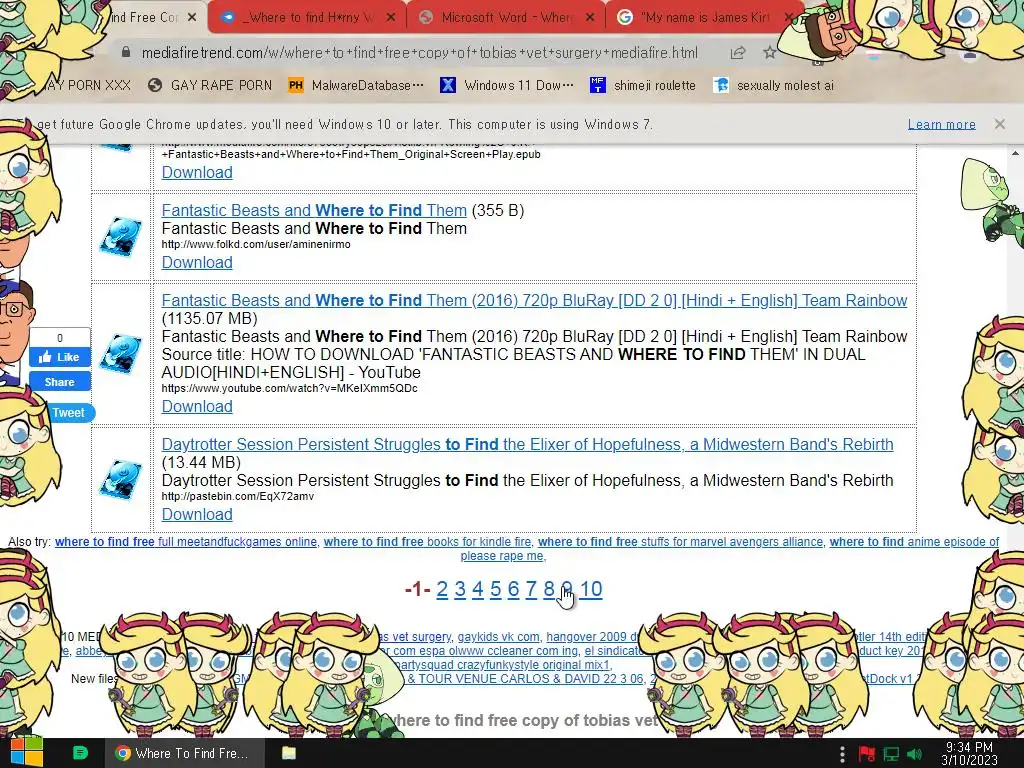Click the URL address bar
The height and width of the screenshot is (768, 1024).
click(x=419, y=53)
